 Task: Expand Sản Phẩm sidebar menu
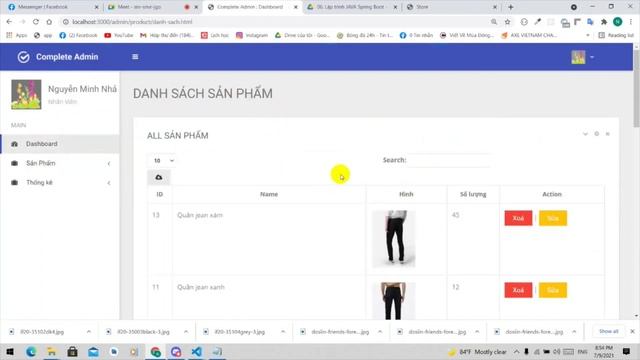60,163
